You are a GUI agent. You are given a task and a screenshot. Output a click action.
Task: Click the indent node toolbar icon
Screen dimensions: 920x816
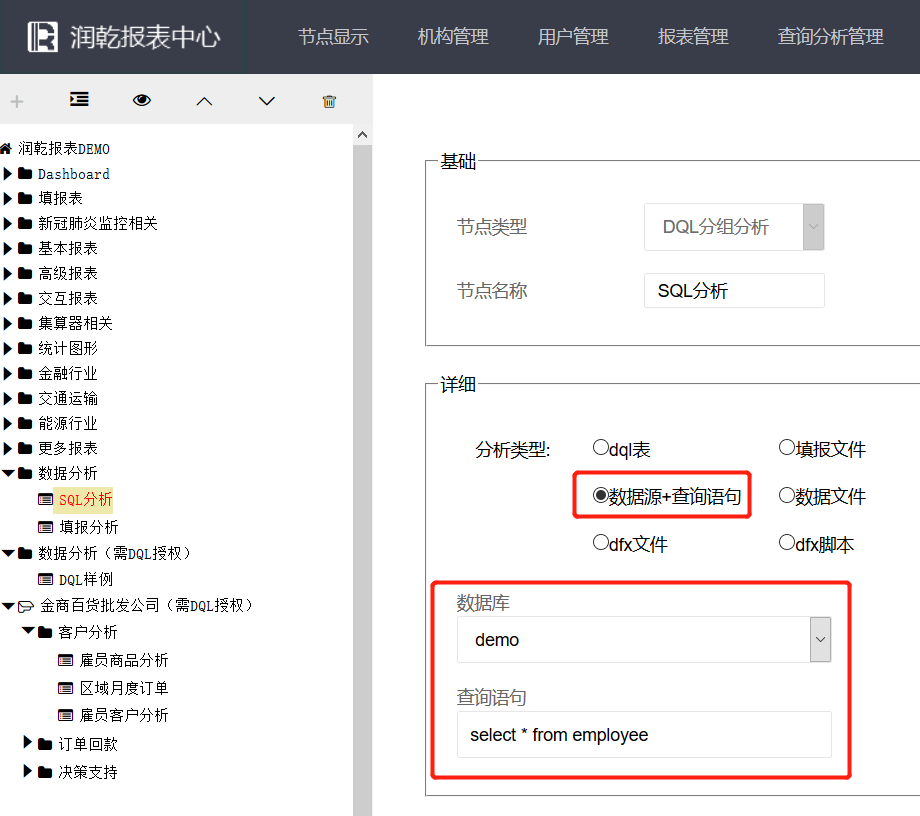(79, 100)
